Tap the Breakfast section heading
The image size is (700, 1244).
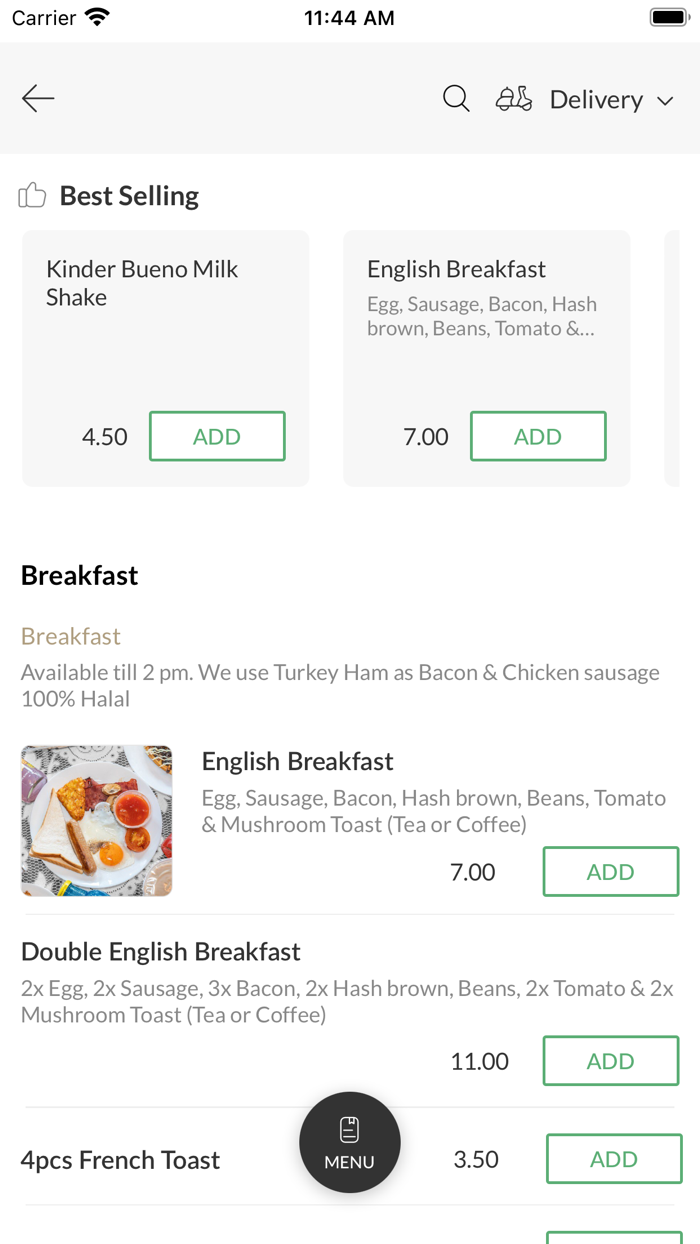79,575
